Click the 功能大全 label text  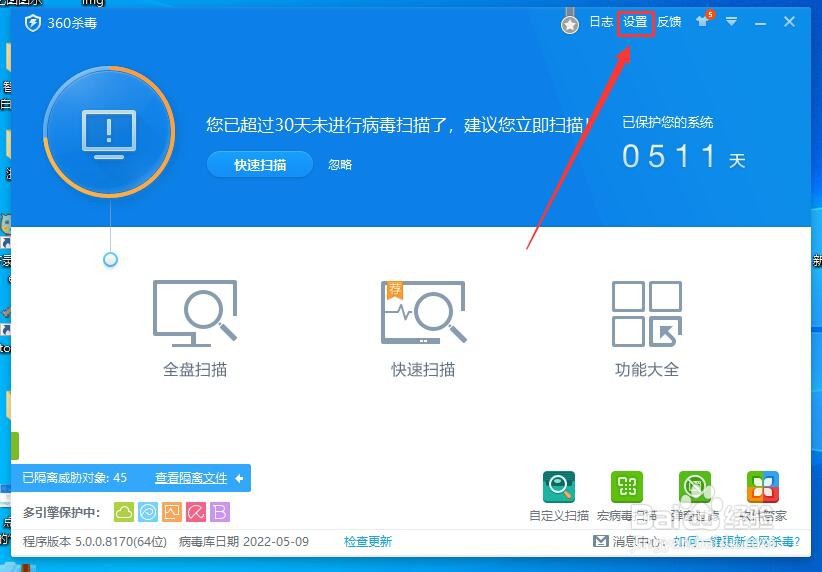tap(647, 370)
